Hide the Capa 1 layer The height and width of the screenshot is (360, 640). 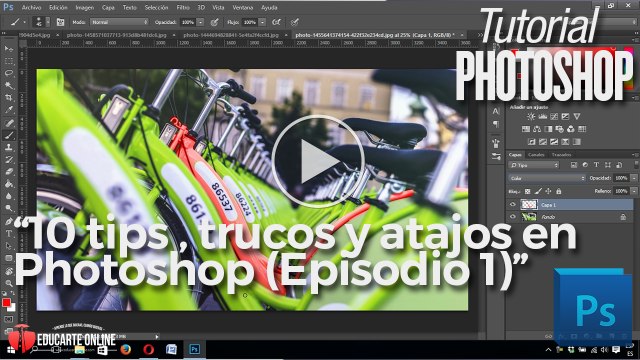tap(513, 204)
